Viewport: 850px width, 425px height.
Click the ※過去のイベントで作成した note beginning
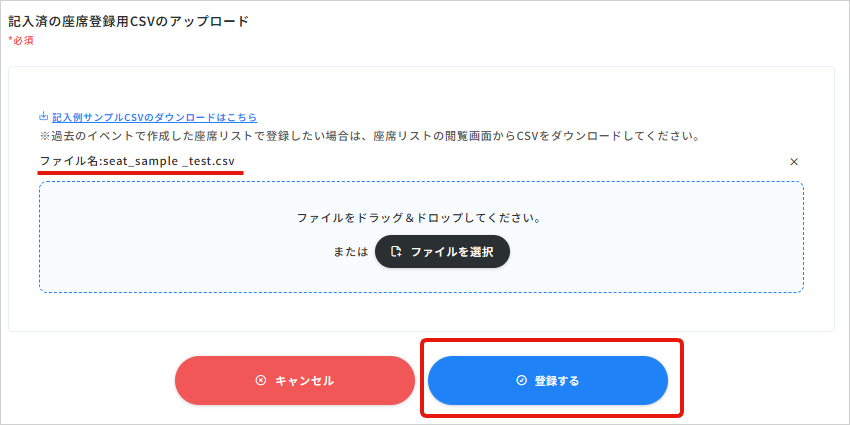(x=110, y=135)
